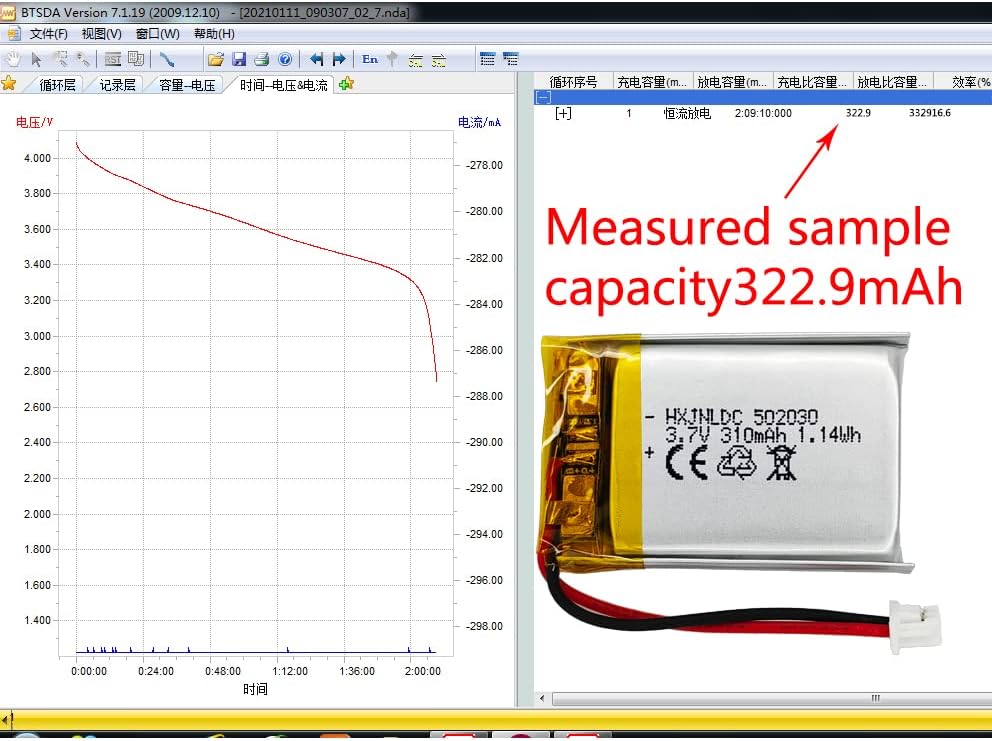Image resolution: width=992 pixels, height=741 pixels.
Task: Pick the magnifier zoom tool
Action: tap(83, 59)
